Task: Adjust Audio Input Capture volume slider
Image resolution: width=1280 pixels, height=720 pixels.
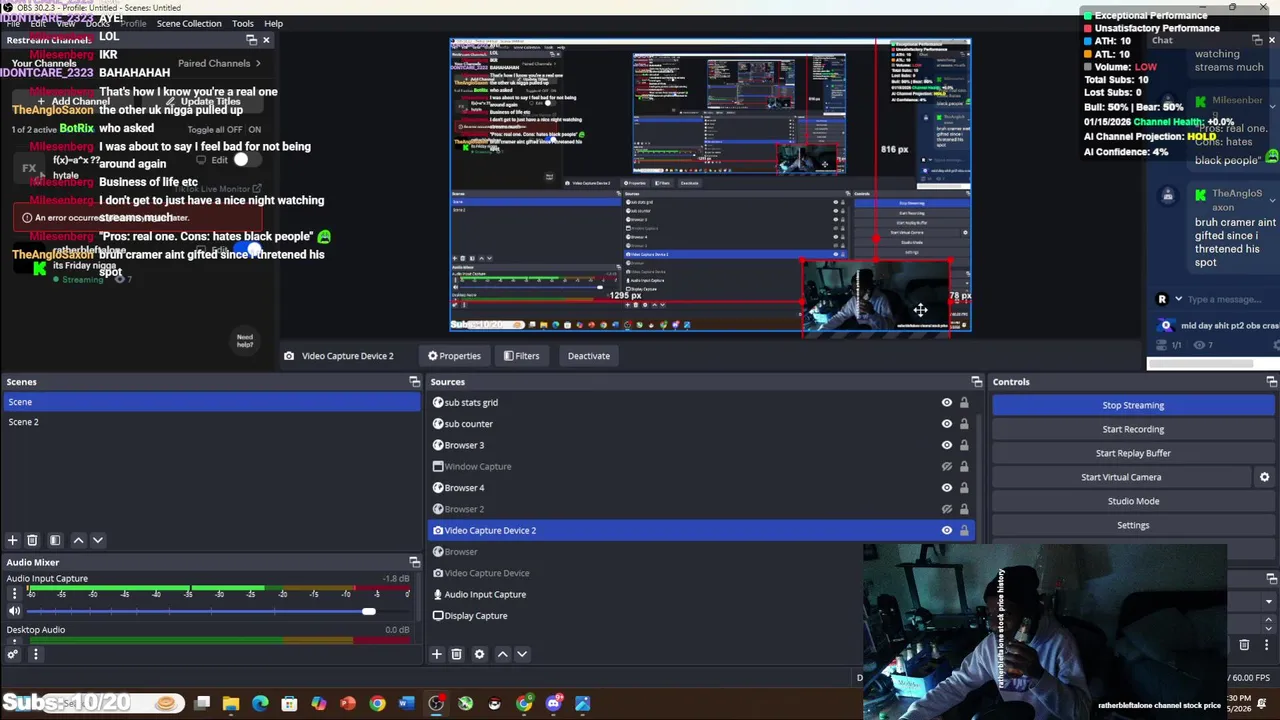Action: [x=369, y=611]
